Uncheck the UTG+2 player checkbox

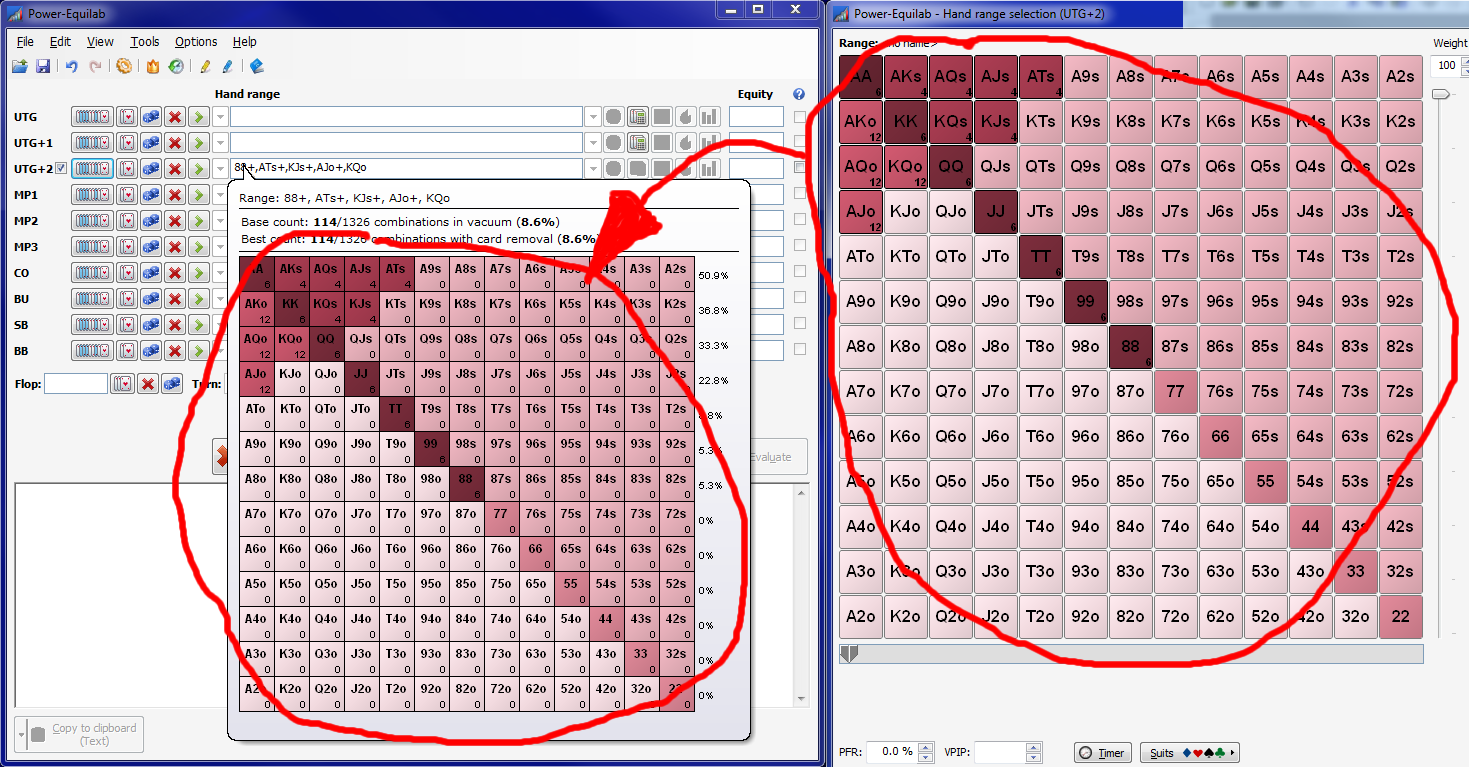[x=62, y=169]
